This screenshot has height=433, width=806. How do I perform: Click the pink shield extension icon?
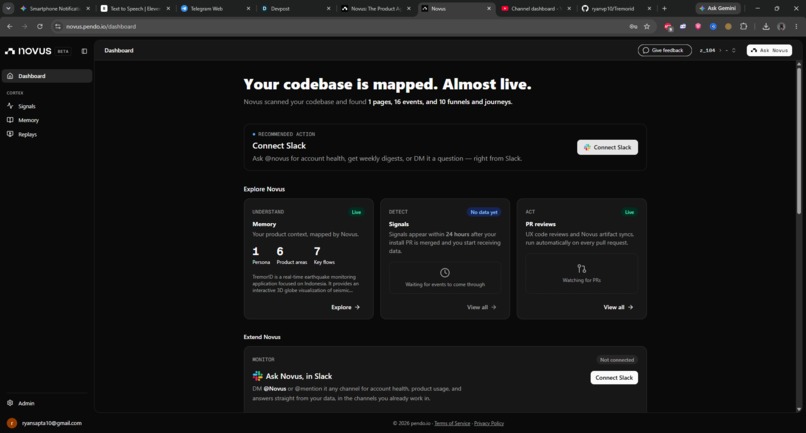[x=698, y=26]
